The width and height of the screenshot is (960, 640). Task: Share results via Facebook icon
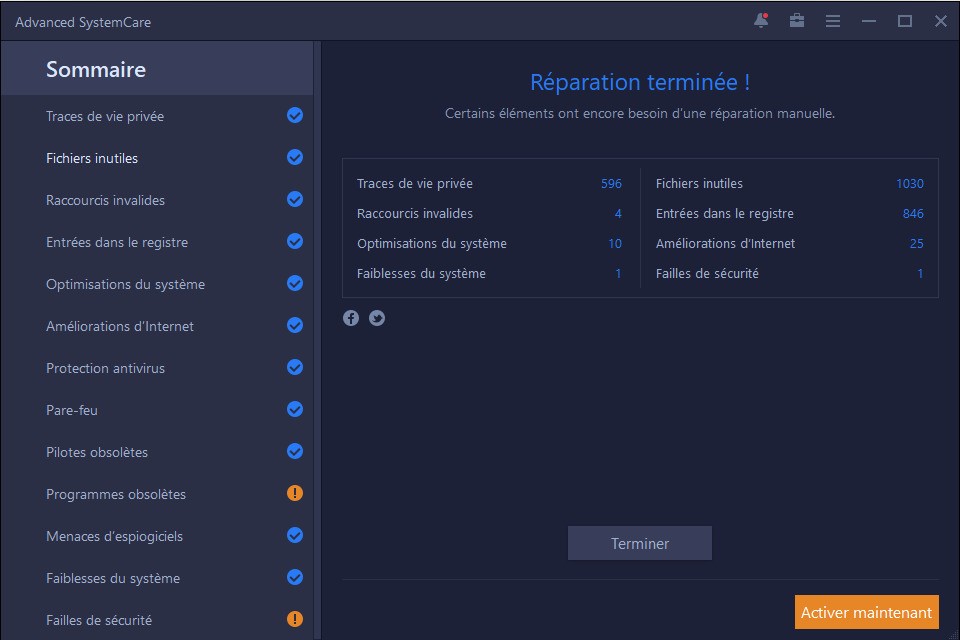[351, 318]
